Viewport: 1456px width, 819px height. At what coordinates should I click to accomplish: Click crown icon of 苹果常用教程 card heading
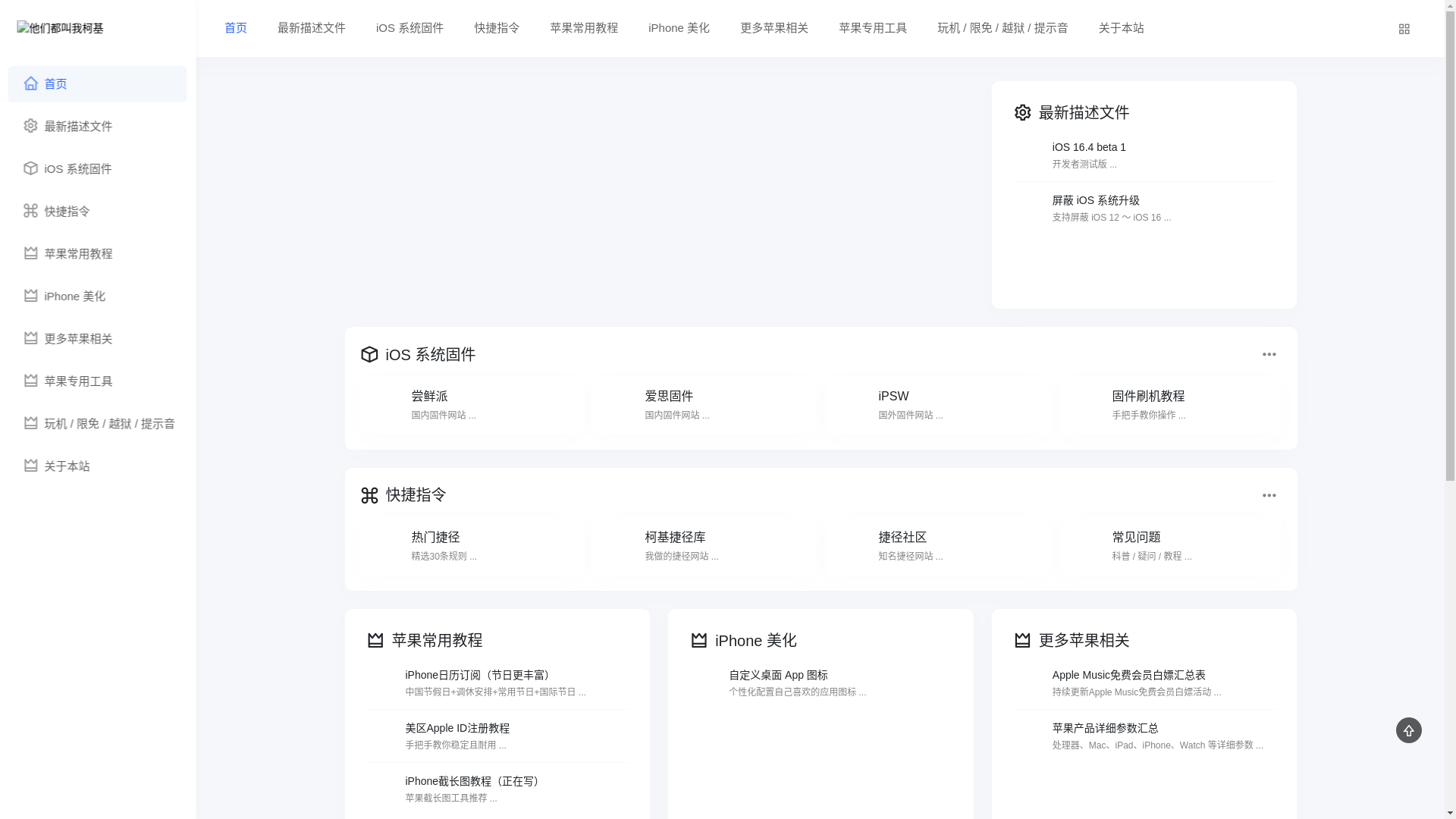pos(375,640)
